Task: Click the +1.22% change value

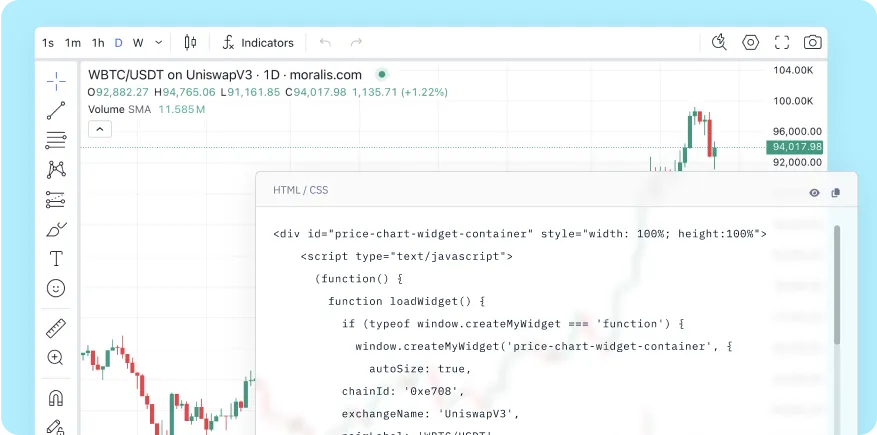Action: (x=423, y=92)
